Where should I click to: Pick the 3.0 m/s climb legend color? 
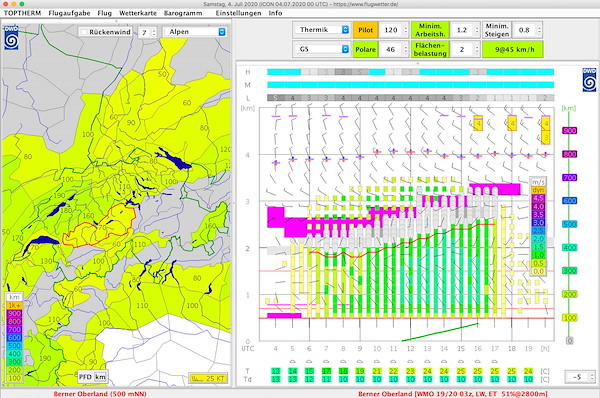point(538,223)
